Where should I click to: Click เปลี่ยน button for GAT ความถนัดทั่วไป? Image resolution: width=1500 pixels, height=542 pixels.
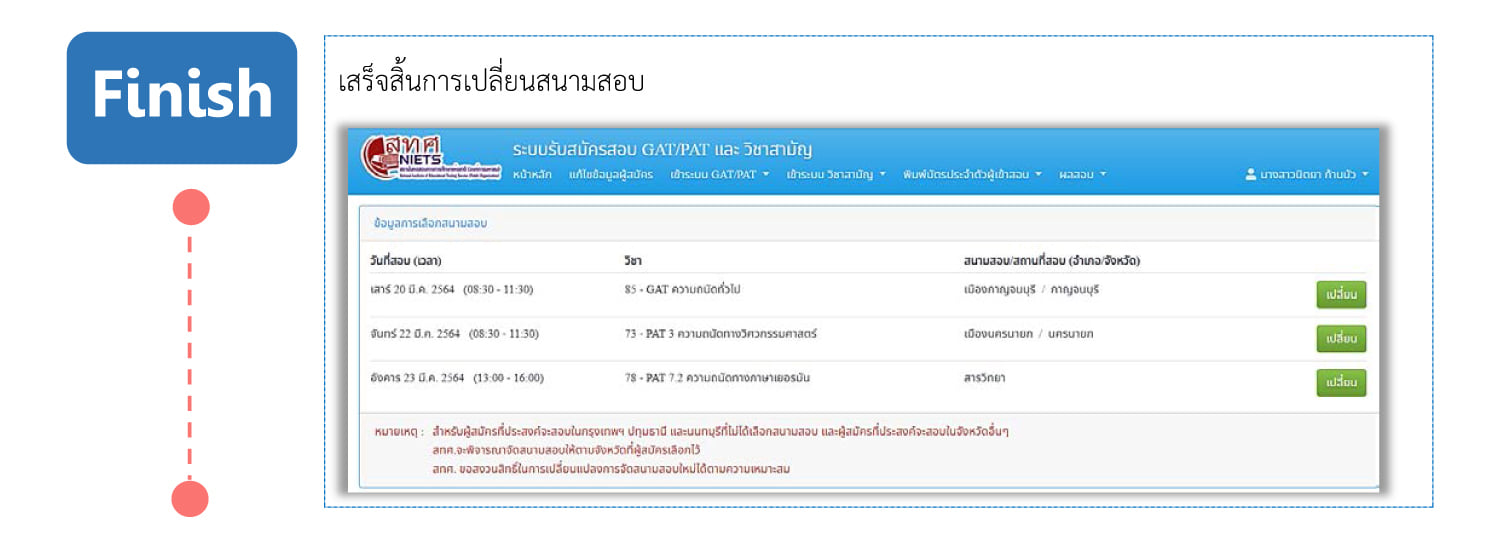click(1341, 295)
